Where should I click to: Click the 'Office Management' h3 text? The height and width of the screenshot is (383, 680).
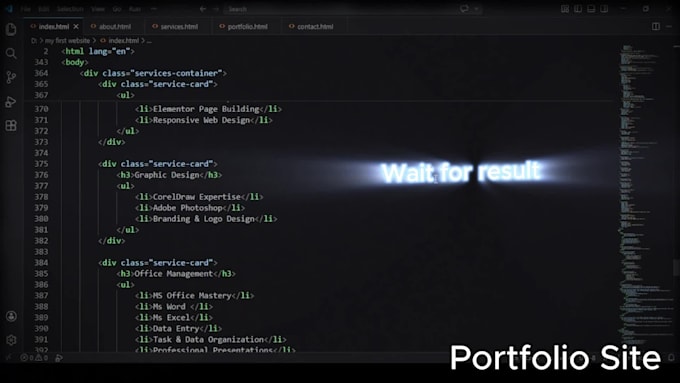click(x=173, y=274)
